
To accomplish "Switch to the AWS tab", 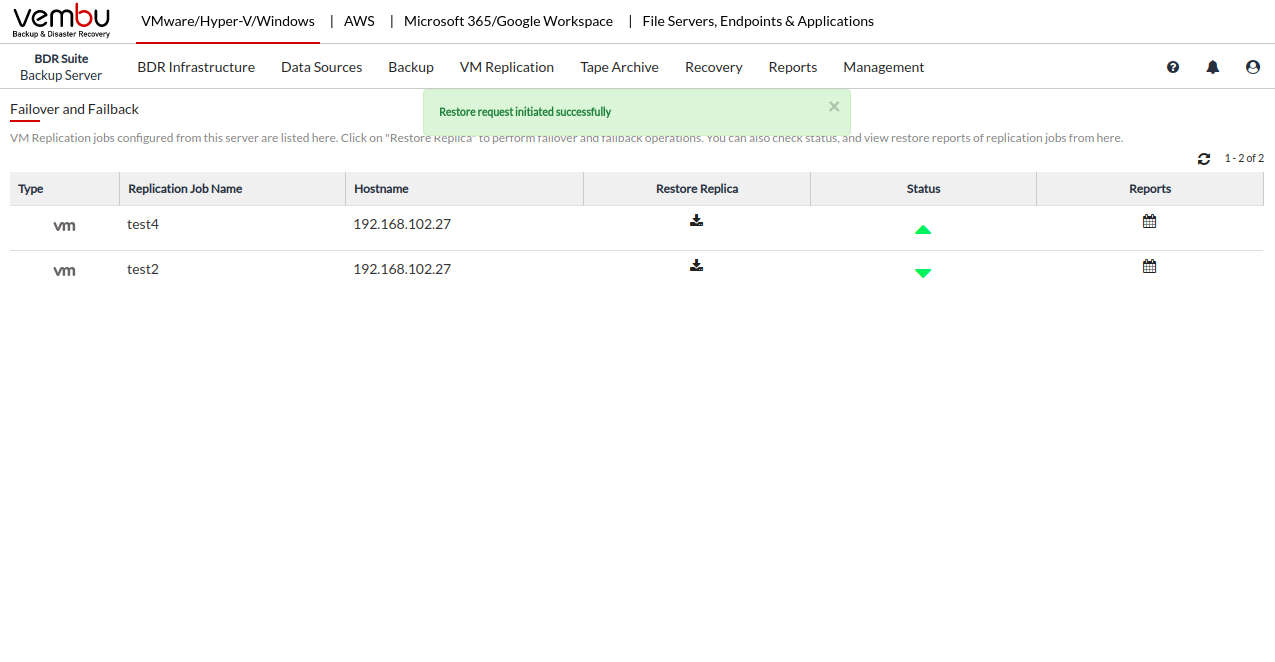I will (359, 21).
